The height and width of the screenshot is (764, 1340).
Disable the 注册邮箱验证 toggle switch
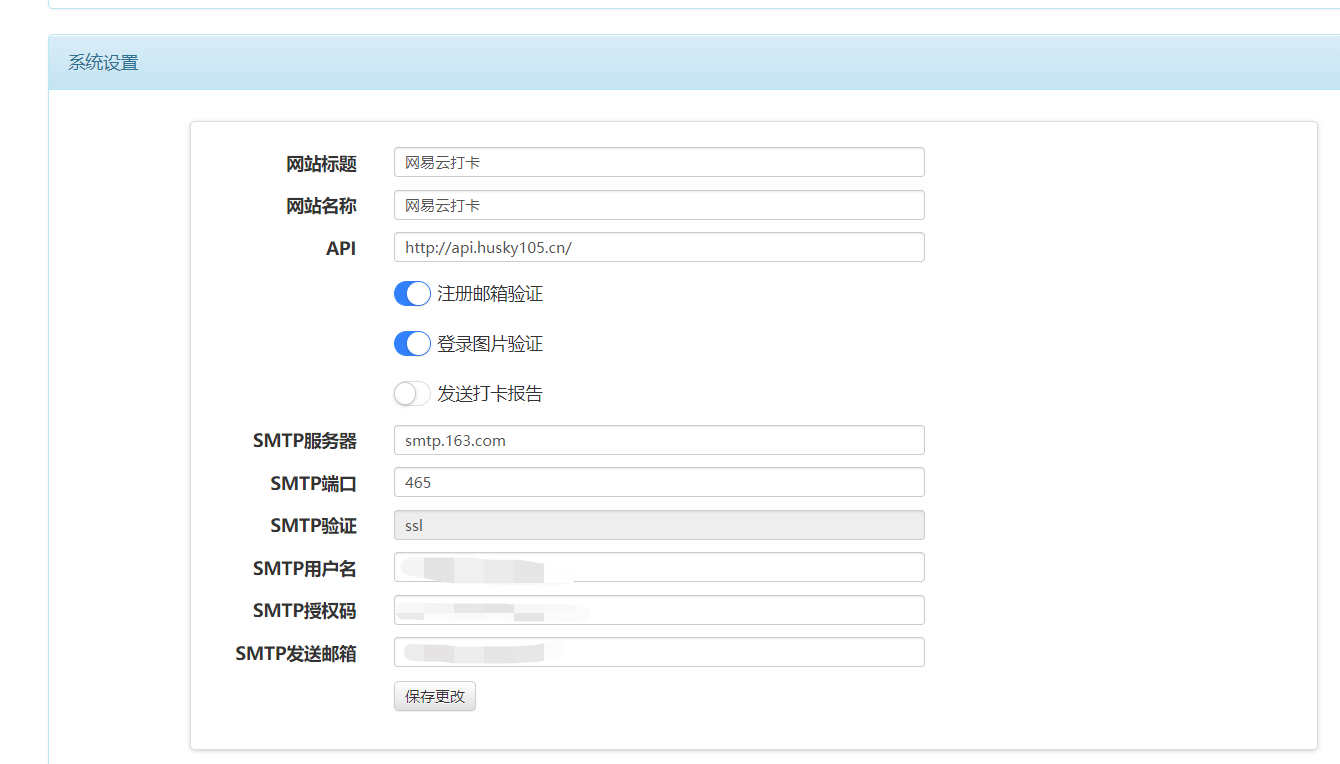pos(412,294)
